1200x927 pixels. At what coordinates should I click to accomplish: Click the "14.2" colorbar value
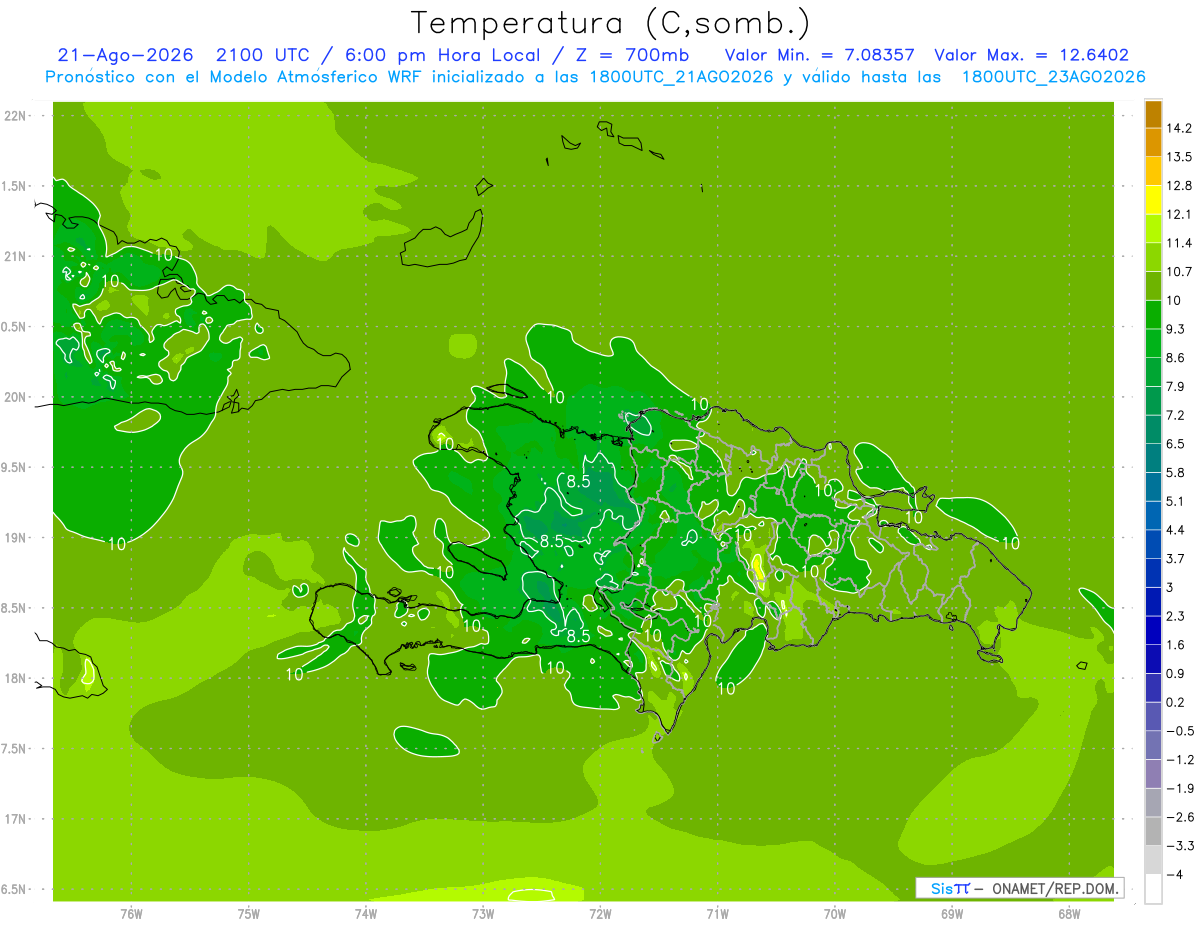point(1178,128)
